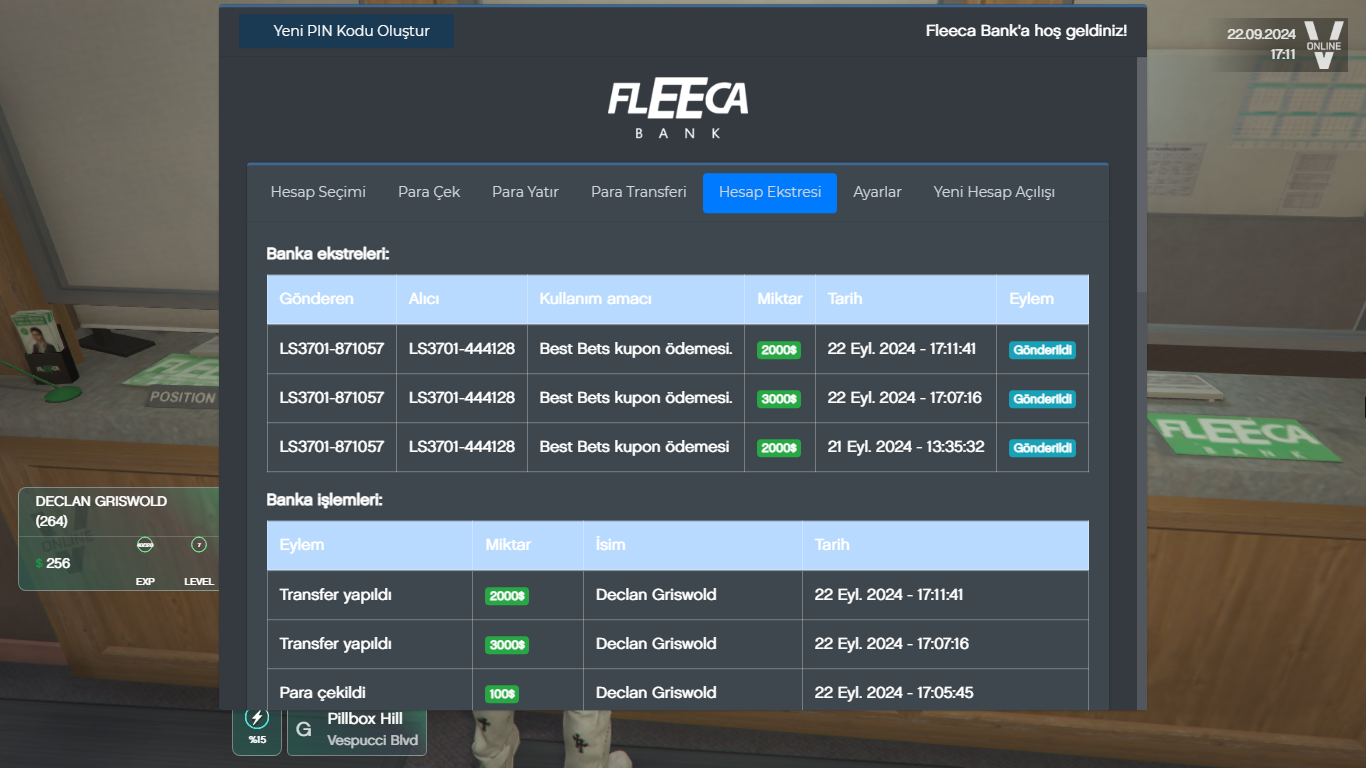Click the Yeni PIN Kodu Oluştur button
Image resolution: width=1366 pixels, height=768 pixels.
click(346, 31)
